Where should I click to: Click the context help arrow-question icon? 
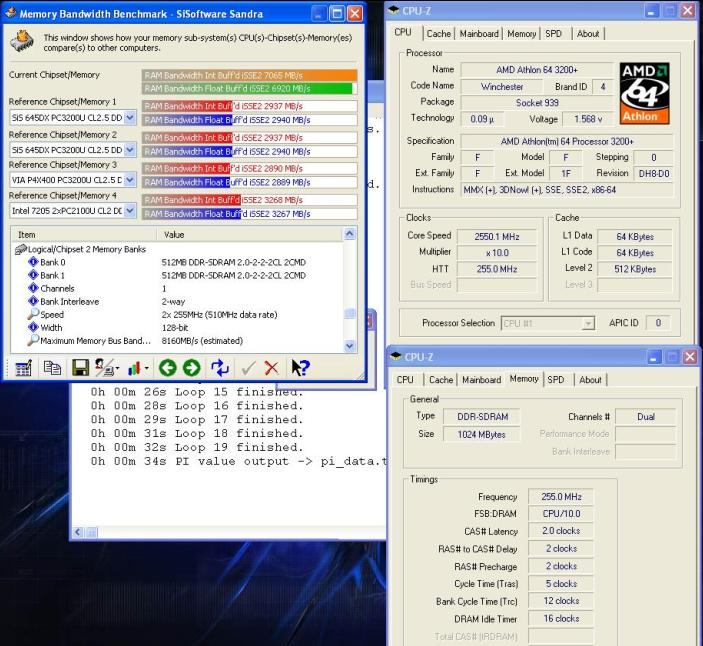click(x=300, y=368)
